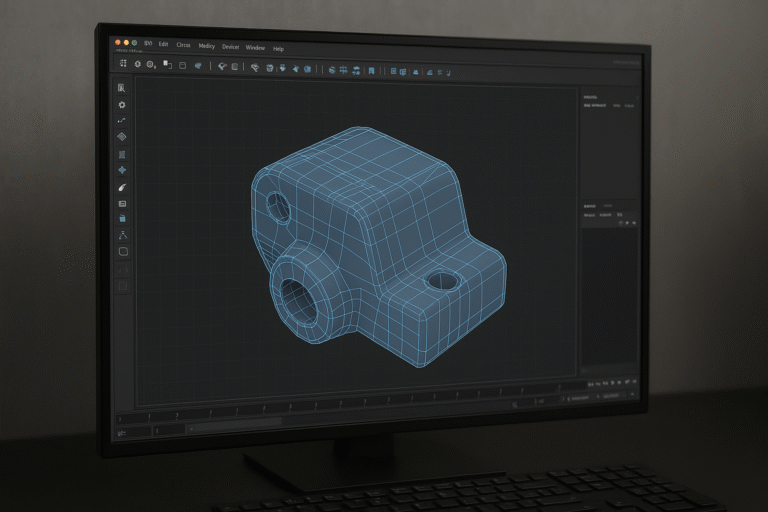Open the Circss menu next to Edit

point(183,45)
